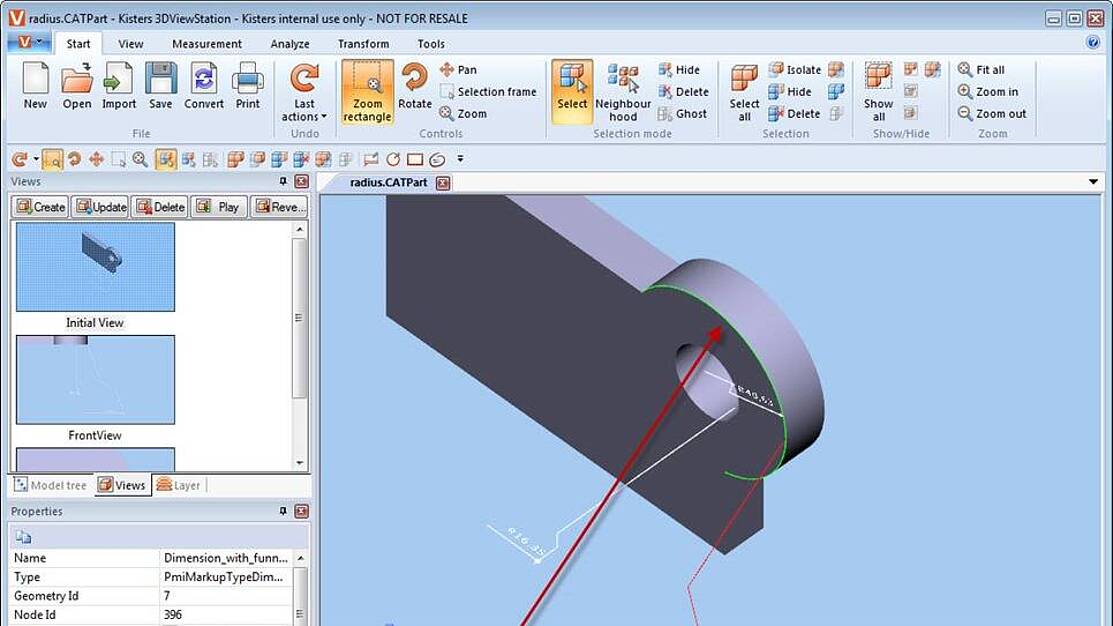Viewport: 1113px width, 626px height.
Task: Switch to the View ribbon tab
Action: coord(131,43)
